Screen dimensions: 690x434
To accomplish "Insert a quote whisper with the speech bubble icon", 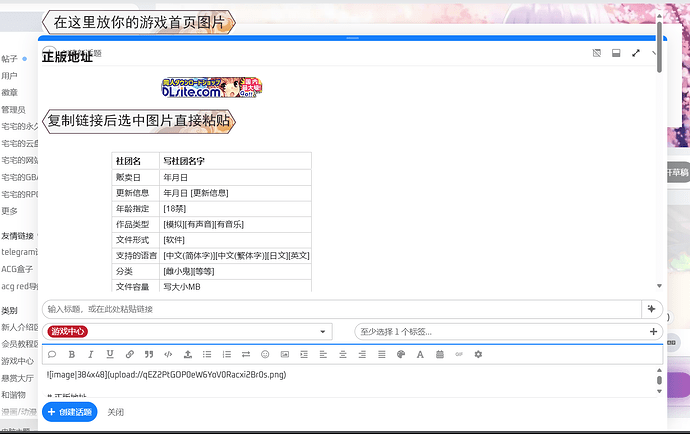I will click(x=52, y=354).
